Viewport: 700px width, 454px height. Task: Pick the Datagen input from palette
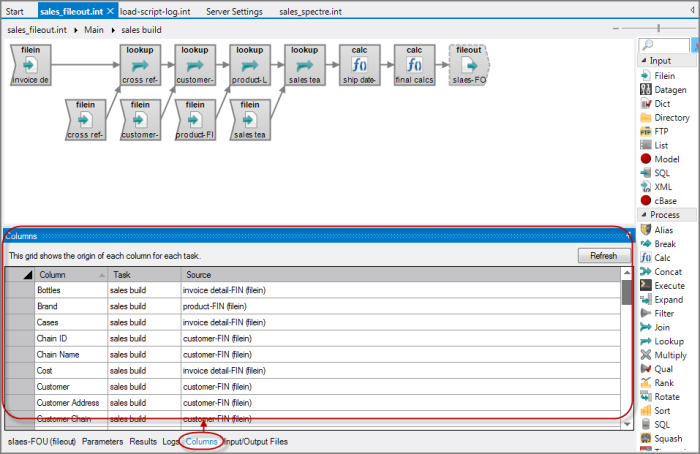coord(670,89)
